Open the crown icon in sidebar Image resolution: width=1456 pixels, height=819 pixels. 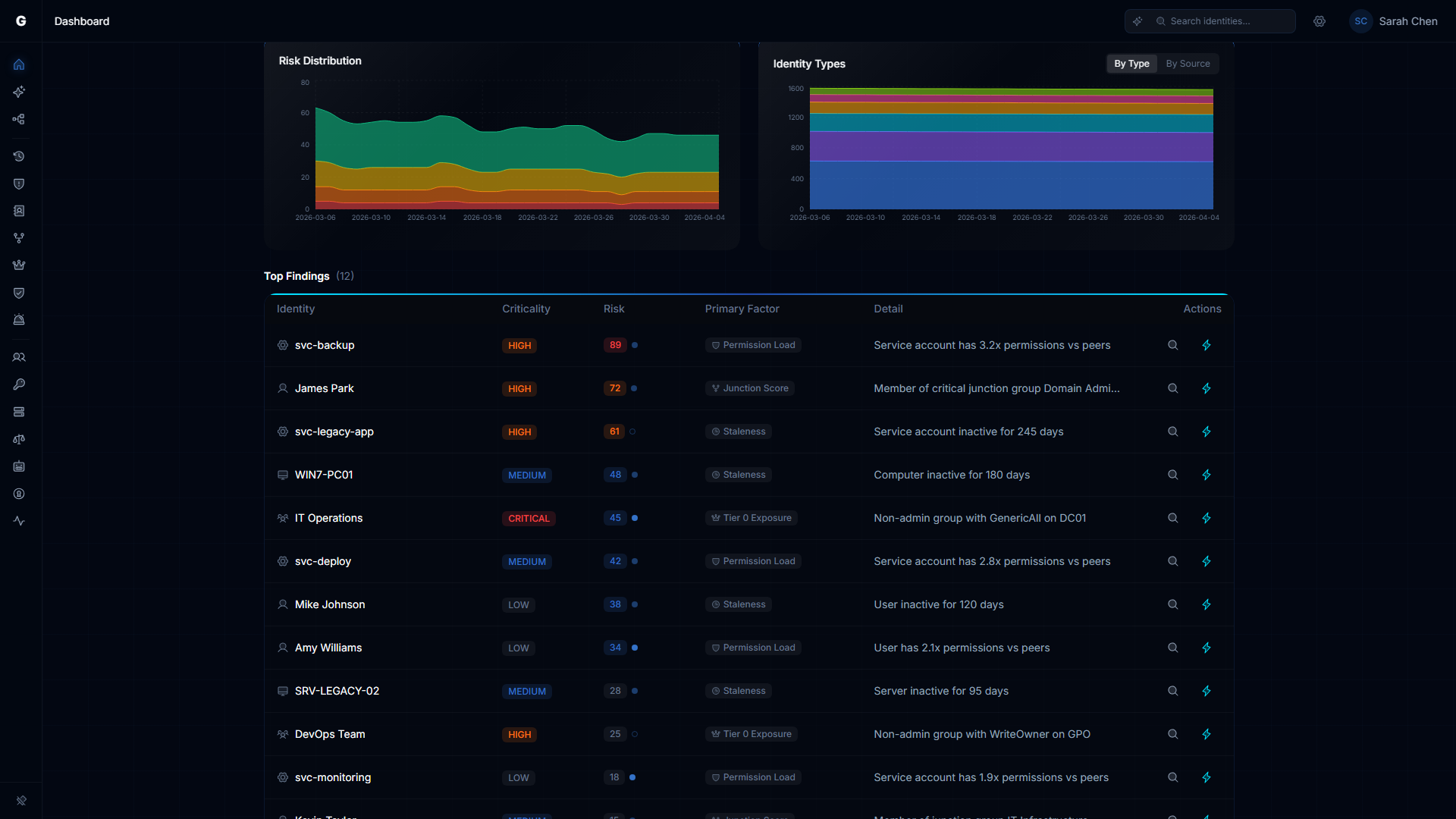coord(19,265)
